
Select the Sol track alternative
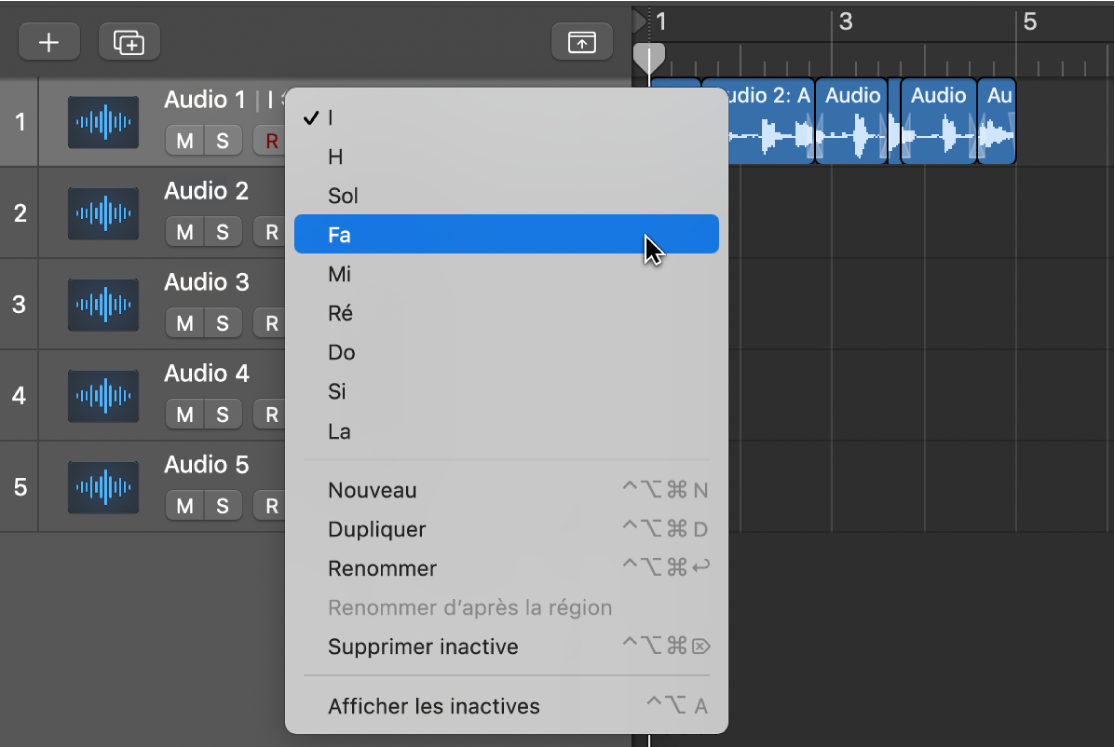pyautogui.click(x=342, y=195)
